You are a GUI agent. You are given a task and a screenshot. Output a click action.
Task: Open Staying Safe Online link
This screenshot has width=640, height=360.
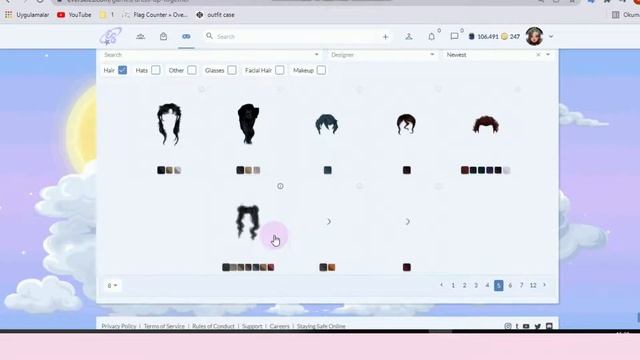(x=321, y=326)
